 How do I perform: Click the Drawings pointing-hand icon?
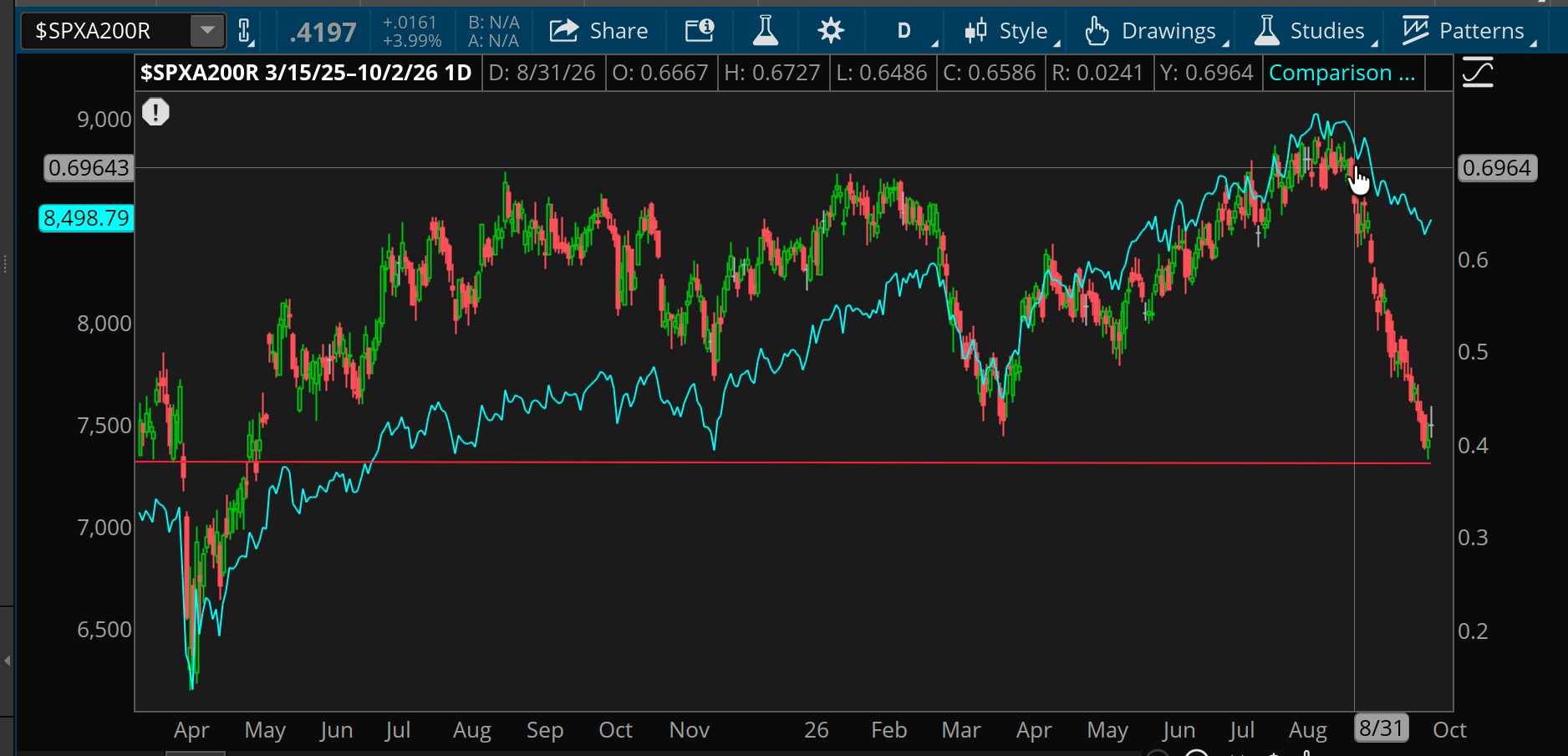1097,31
